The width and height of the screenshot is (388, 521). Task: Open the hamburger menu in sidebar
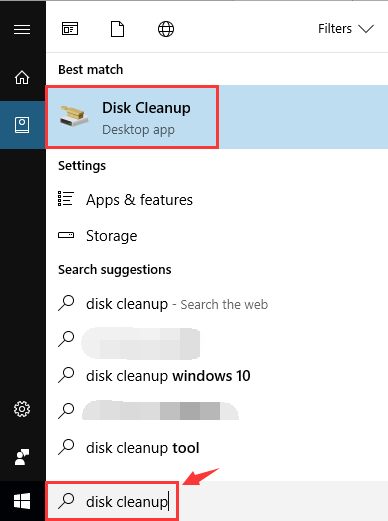coord(22,29)
